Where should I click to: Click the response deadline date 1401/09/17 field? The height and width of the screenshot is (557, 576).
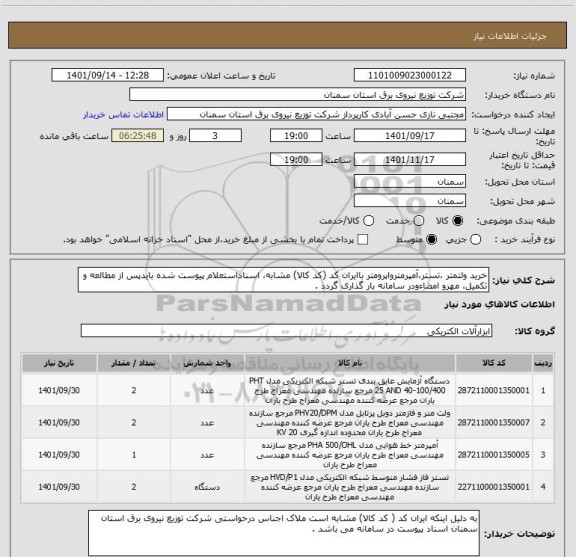click(410, 136)
